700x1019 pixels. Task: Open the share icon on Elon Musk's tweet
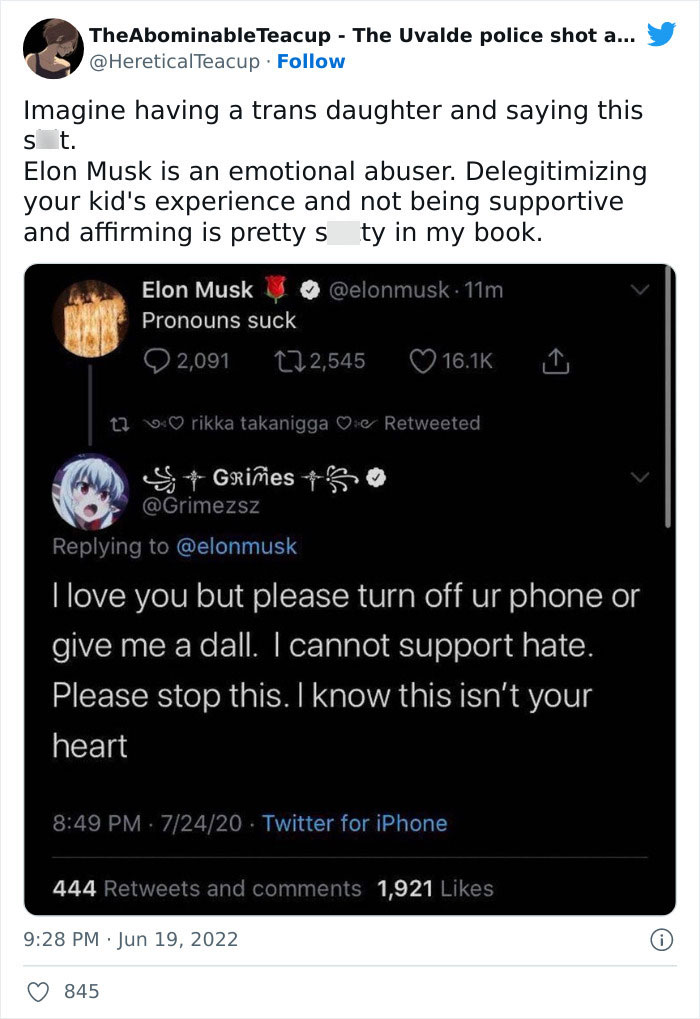tap(555, 361)
